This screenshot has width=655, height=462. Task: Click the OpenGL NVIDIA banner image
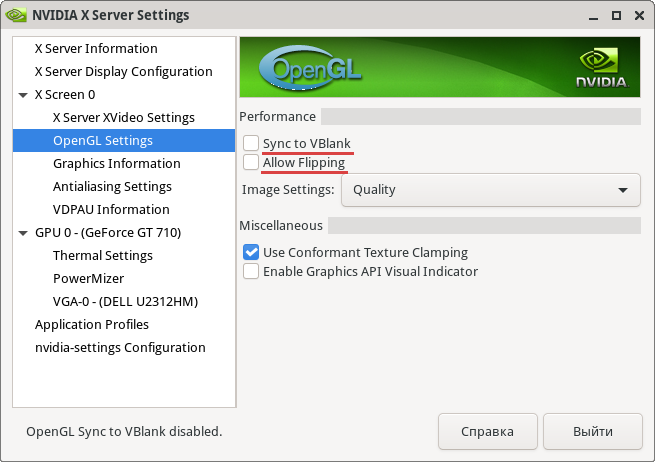[x=440, y=67]
